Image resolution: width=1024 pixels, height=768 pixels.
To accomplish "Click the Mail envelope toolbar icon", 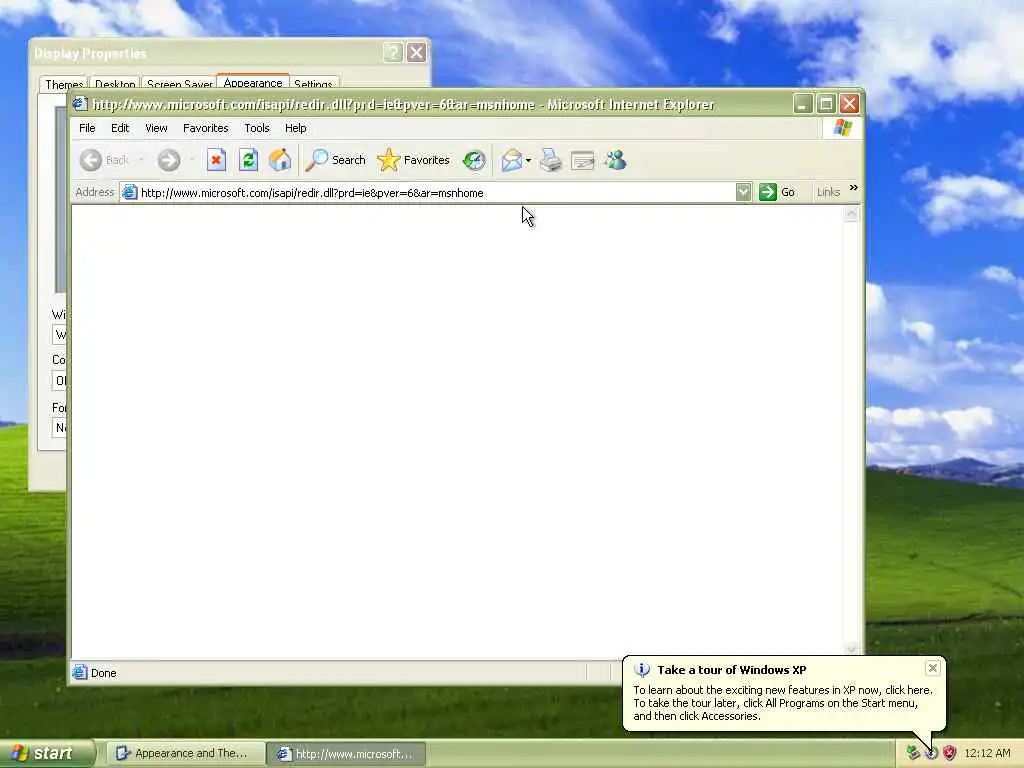I will click(512, 160).
